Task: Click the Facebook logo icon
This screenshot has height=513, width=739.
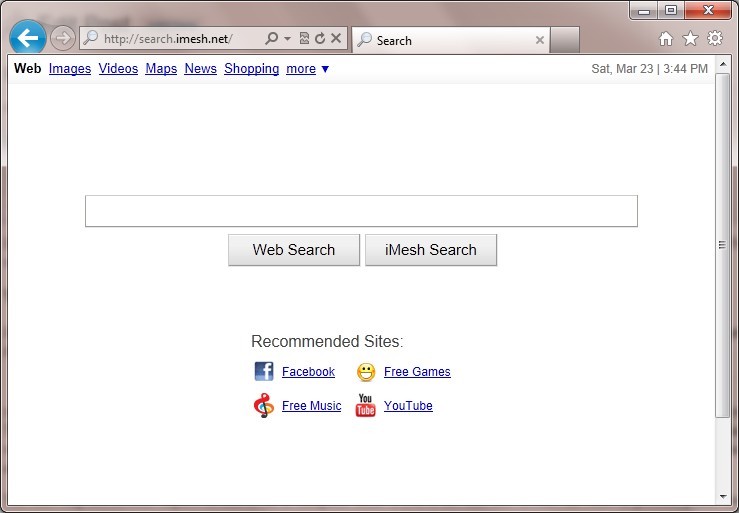Action: point(264,371)
